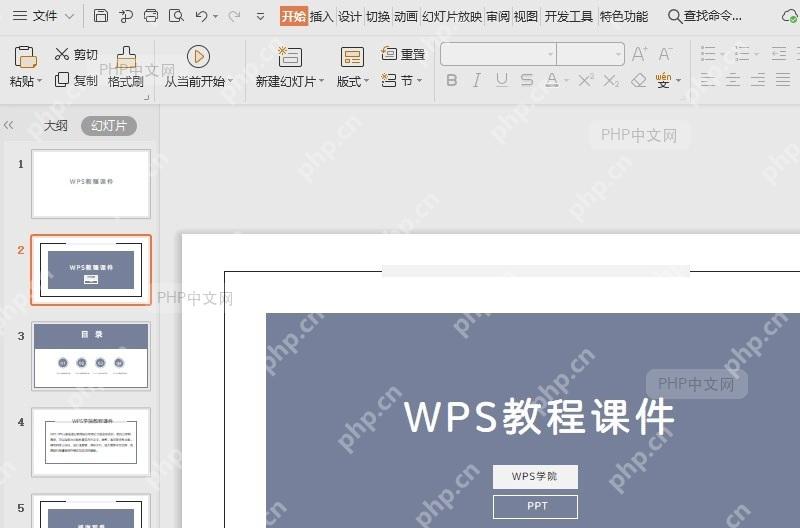Toggle Italic formatting
The width and height of the screenshot is (800, 528).
[477, 80]
